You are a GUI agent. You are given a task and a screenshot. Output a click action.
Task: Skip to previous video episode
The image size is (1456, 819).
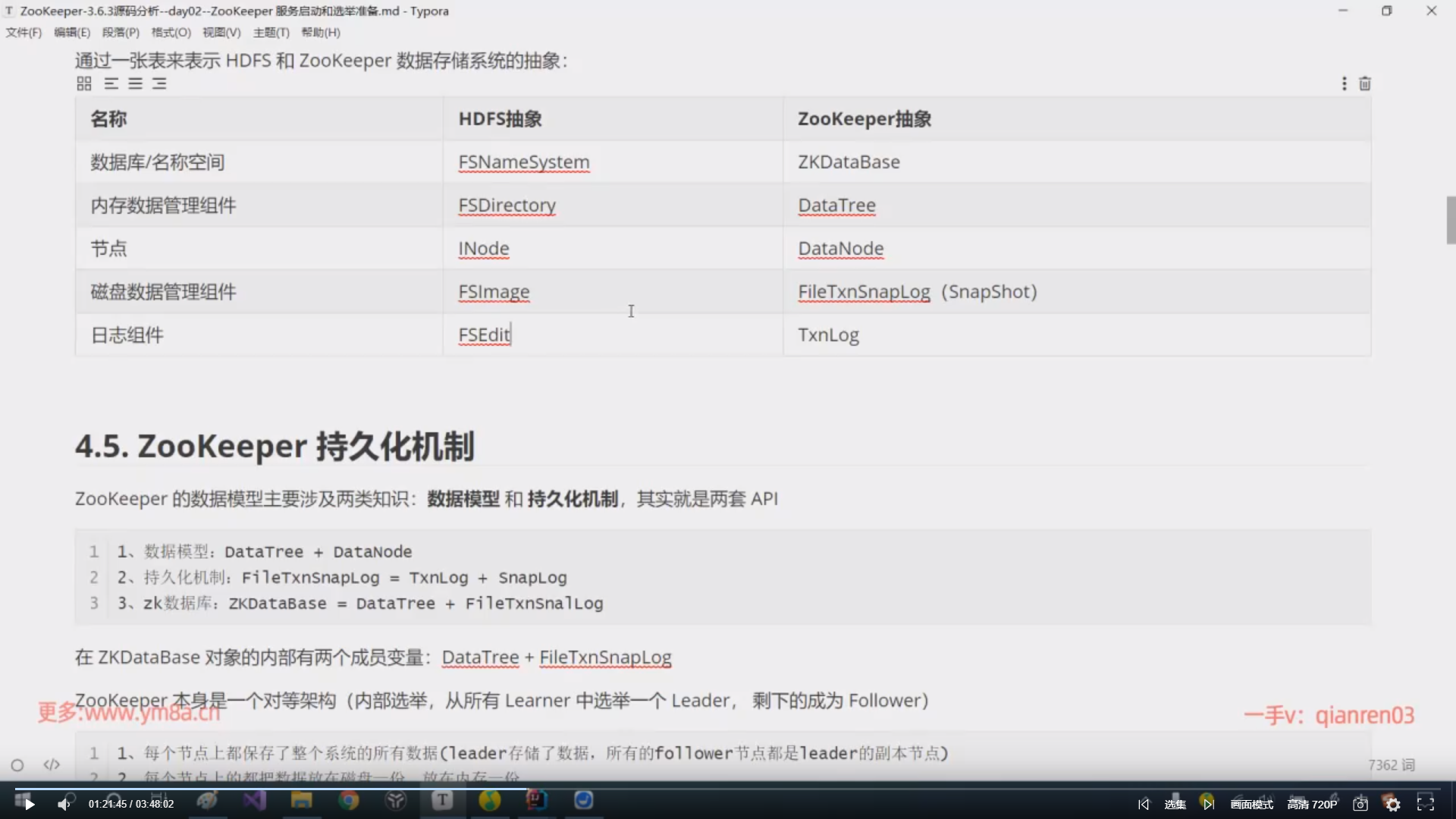point(1144,804)
